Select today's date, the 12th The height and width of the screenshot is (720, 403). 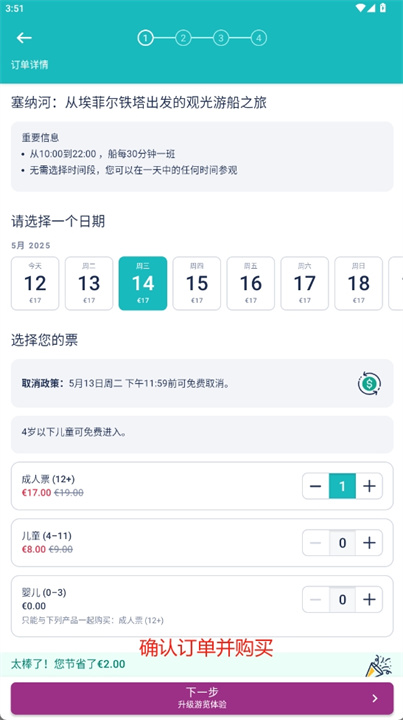pos(35,283)
